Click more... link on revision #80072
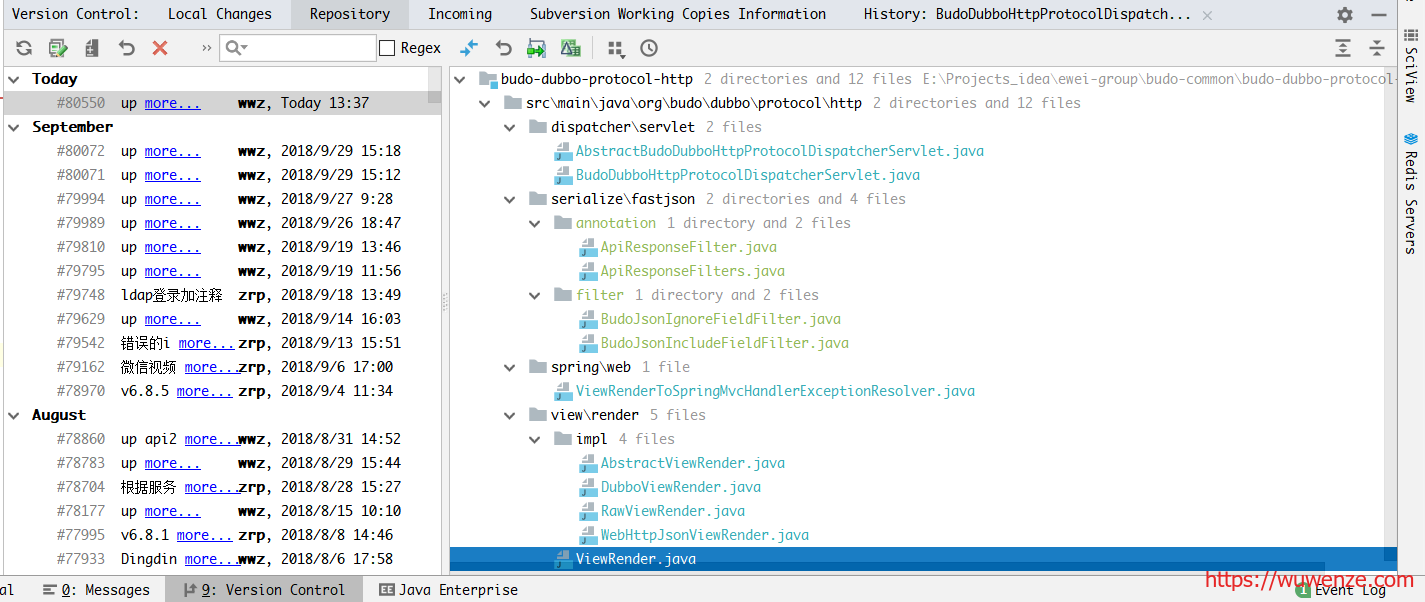The image size is (1425, 602). [172, 151]
